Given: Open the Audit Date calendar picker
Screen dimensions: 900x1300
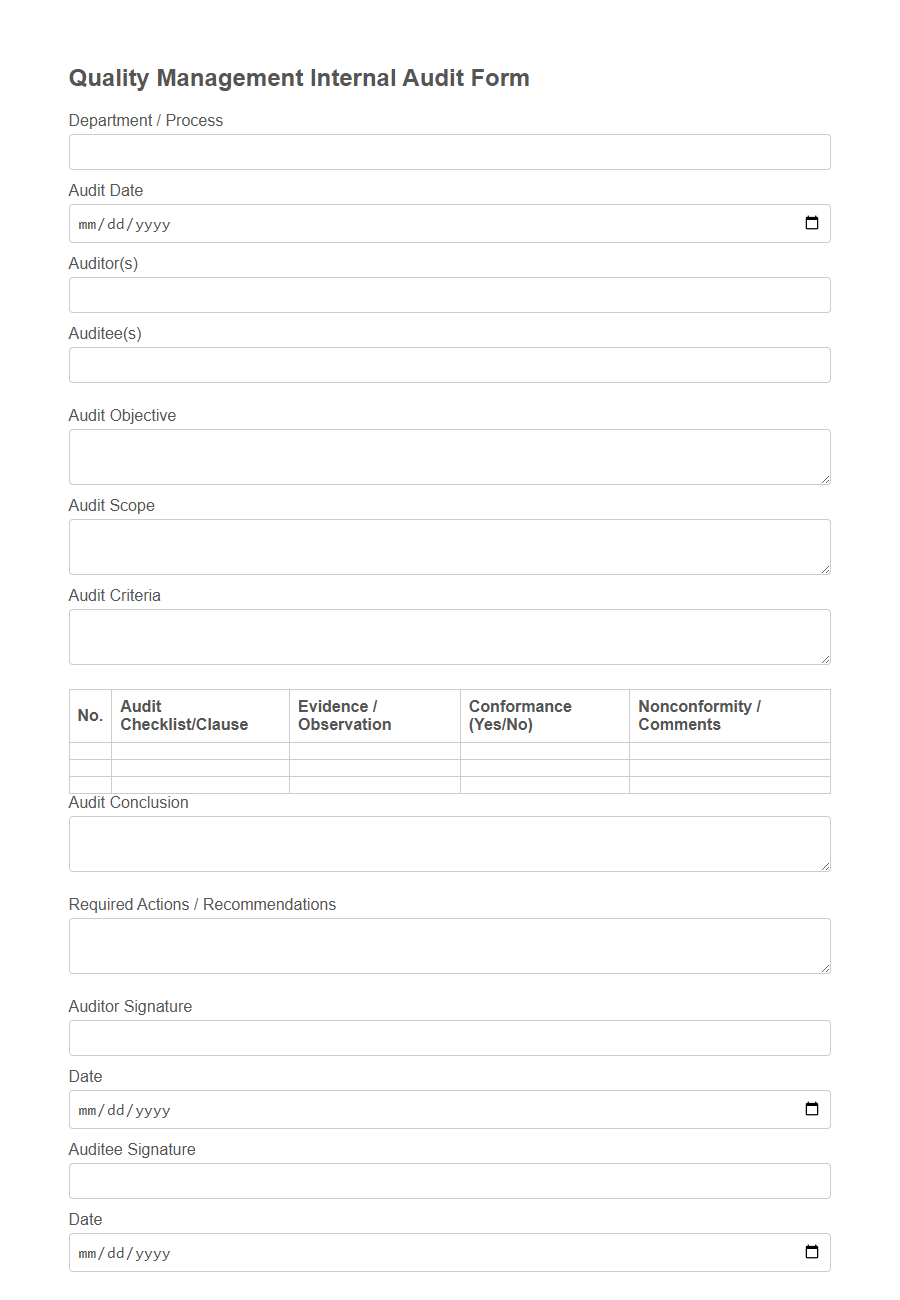Looking at the screenshot, I should click(812, 223).
